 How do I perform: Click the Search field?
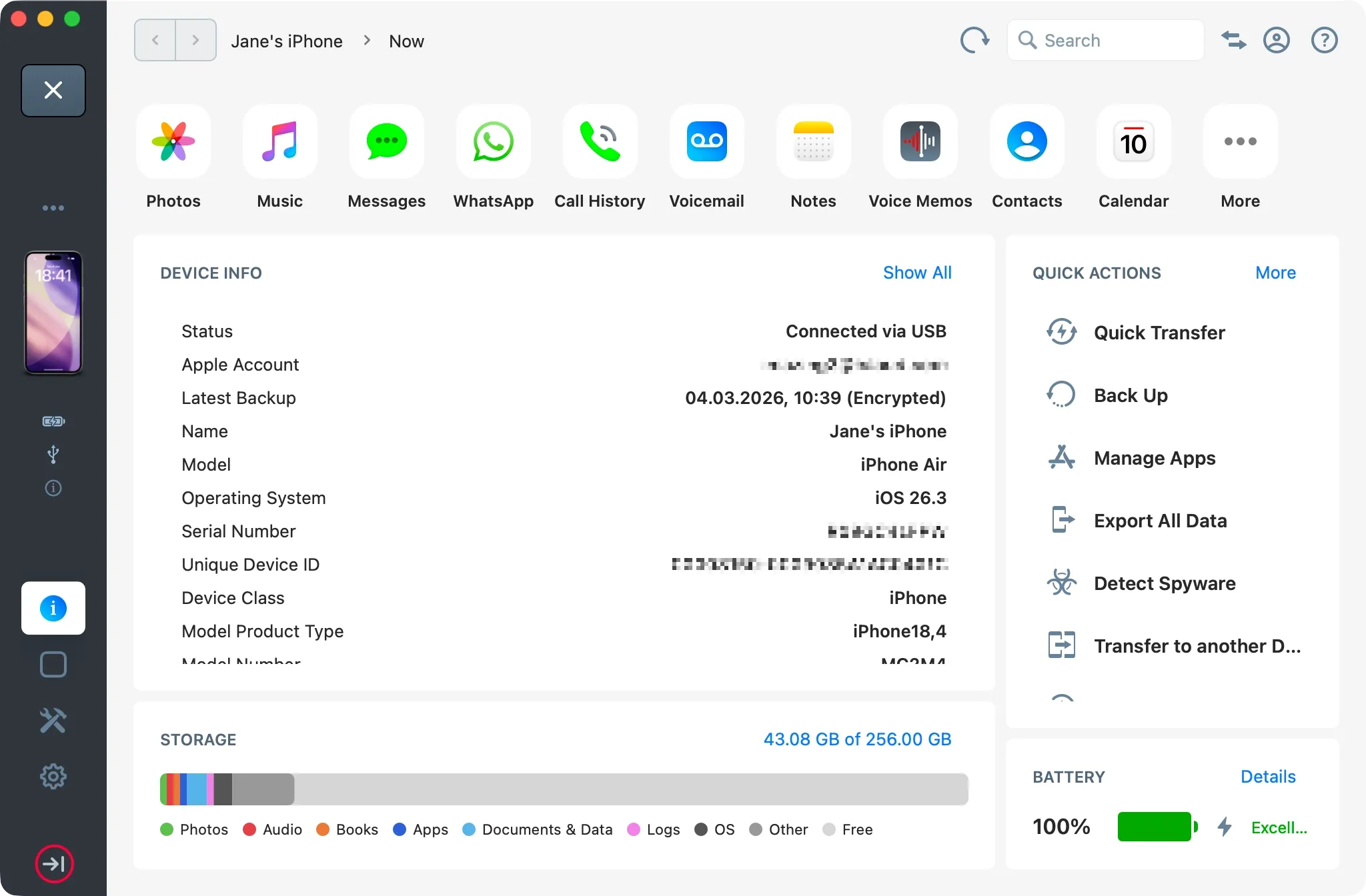tap(1105, 40)
